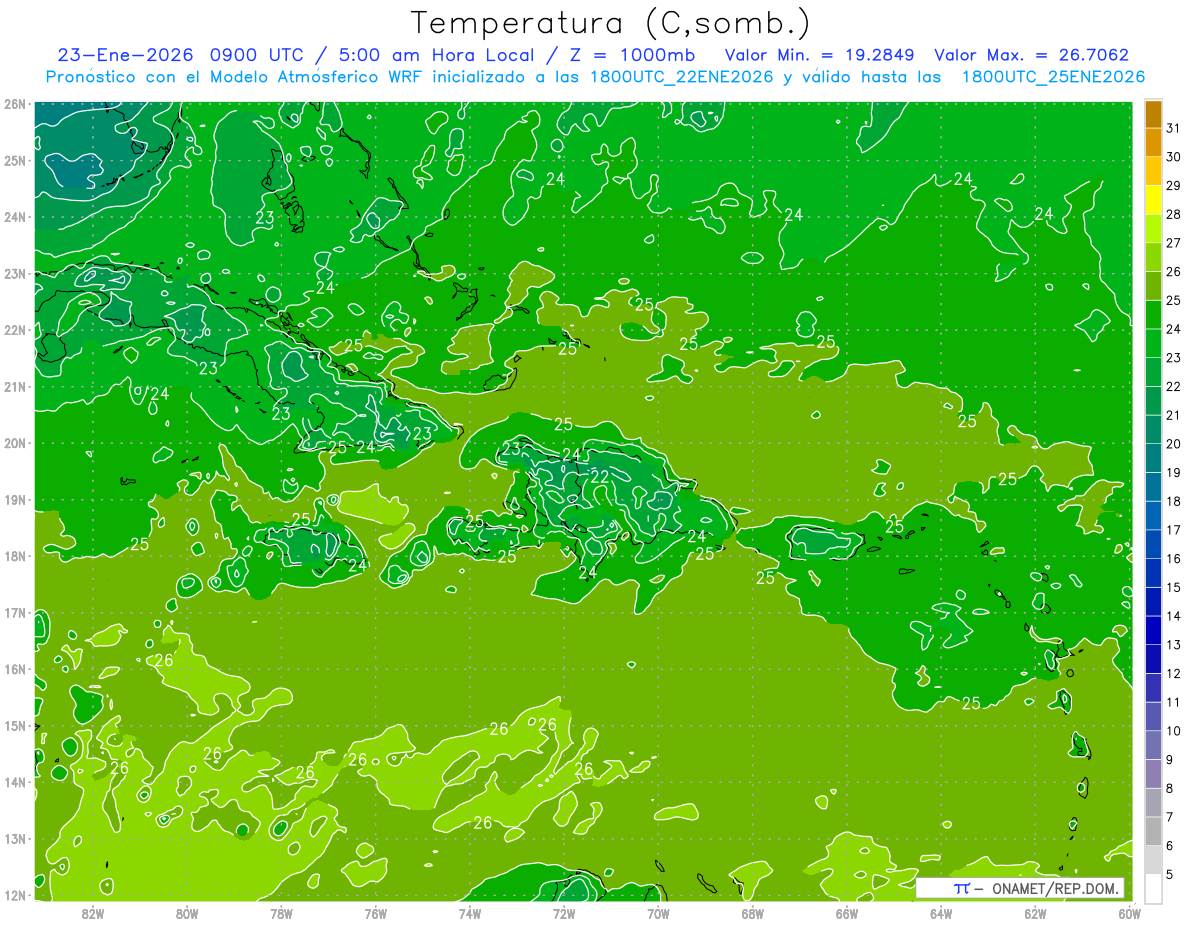The height and width of the screenshot is (927, 1200).
Task: Click legend scale label 31
Action: [x=1174, y=128]
